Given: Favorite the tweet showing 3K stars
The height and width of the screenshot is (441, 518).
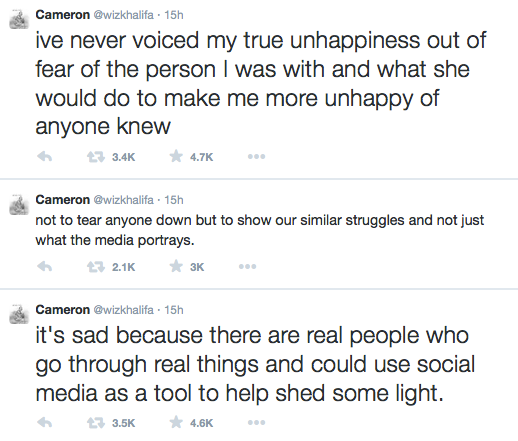Looking at the screenshot, I should coord(176,266).
